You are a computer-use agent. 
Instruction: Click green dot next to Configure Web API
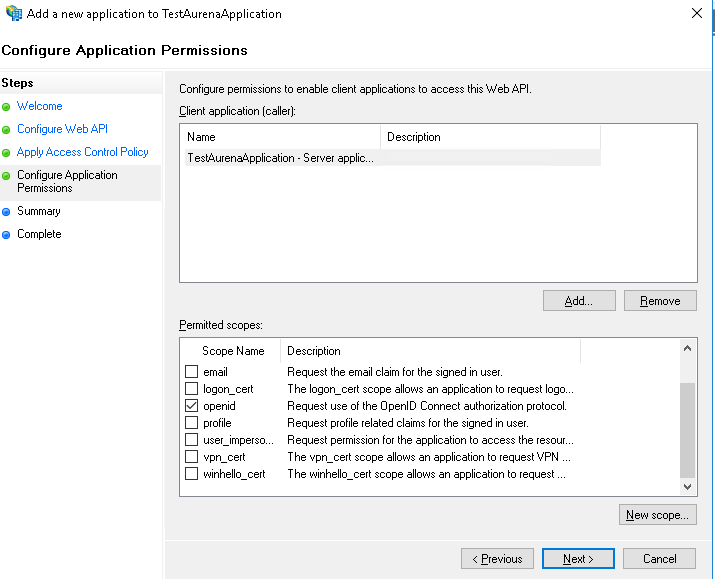(6, 129)
